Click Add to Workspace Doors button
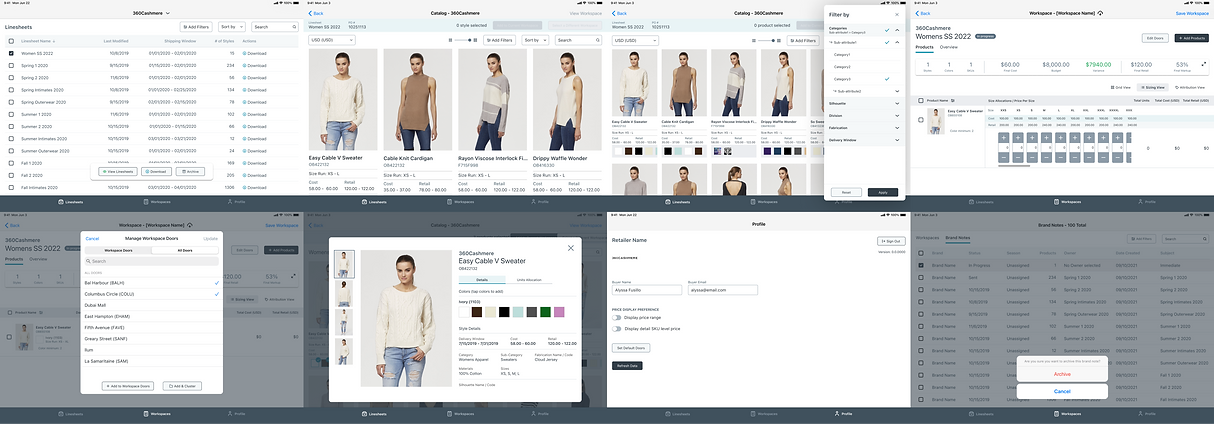 click(x=127, y=385)
